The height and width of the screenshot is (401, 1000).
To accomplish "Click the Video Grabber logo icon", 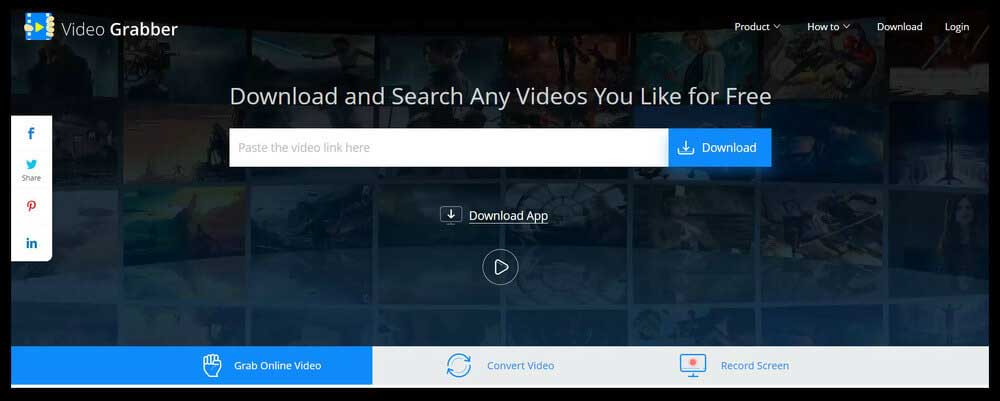I will pos(40,27).
